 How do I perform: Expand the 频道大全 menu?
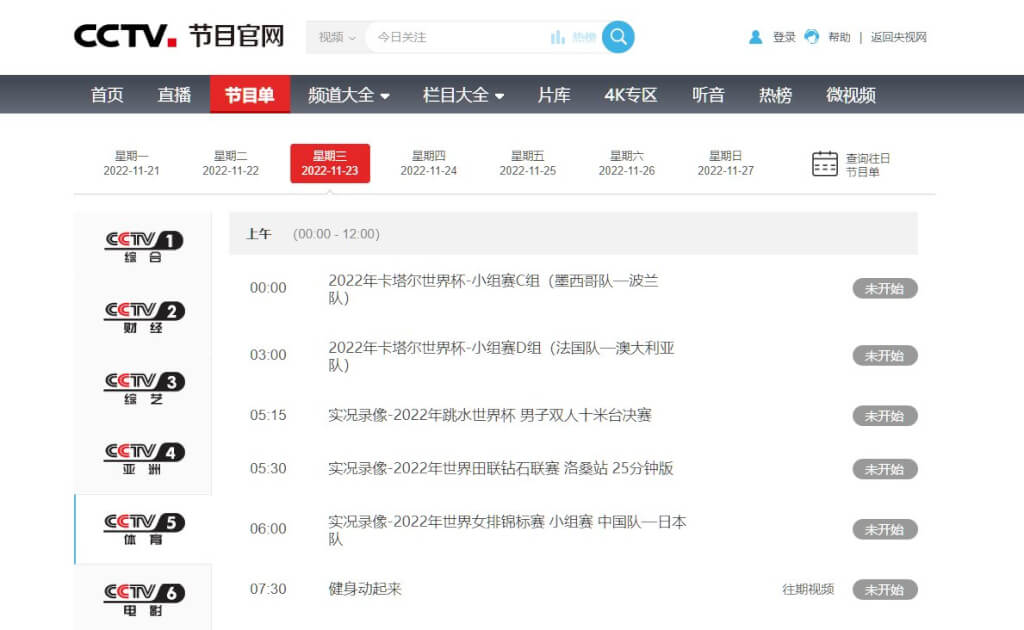click(349, 95)
